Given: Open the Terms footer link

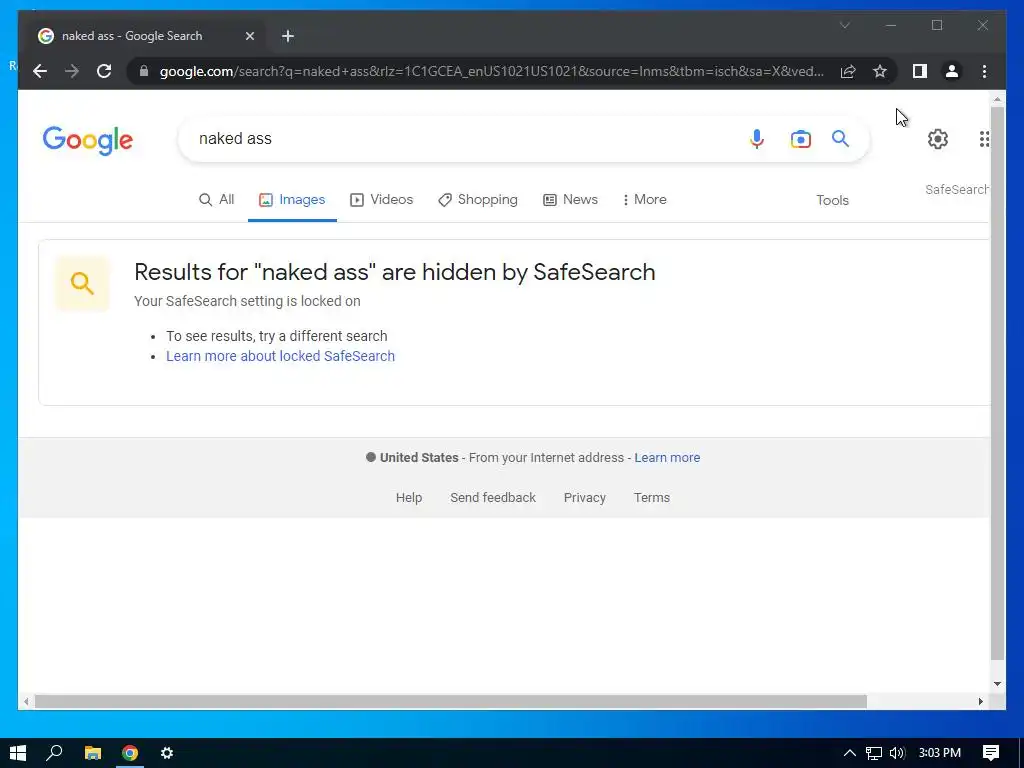Looking at the screenshot, I should coord(652,498).
